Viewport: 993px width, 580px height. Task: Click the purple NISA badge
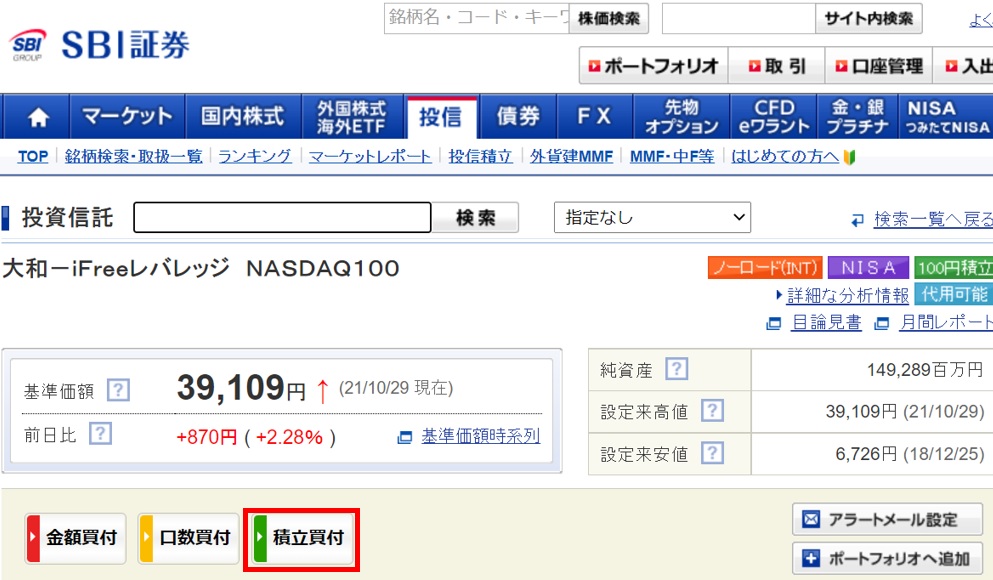point(868,268)
